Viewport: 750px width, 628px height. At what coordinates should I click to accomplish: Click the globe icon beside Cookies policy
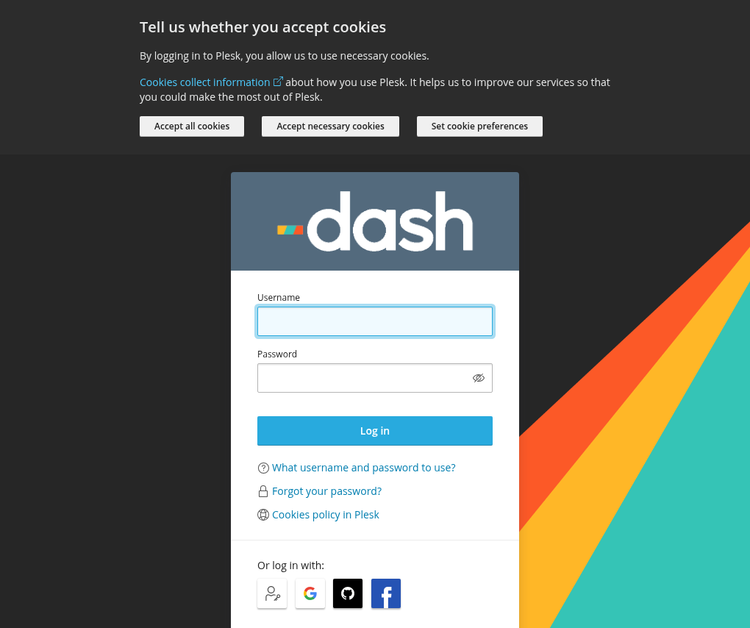[264, 515]
